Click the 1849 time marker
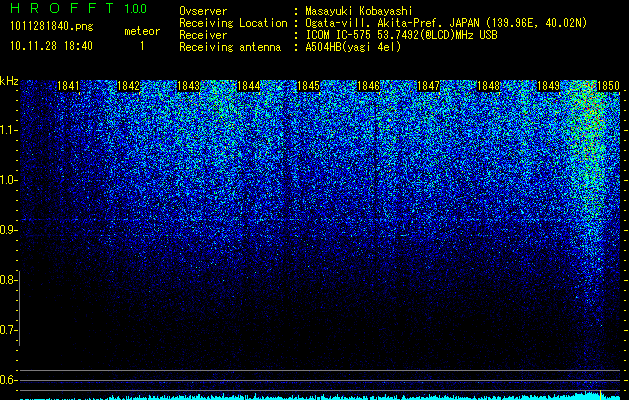629x400 pixels. point(548,86)
